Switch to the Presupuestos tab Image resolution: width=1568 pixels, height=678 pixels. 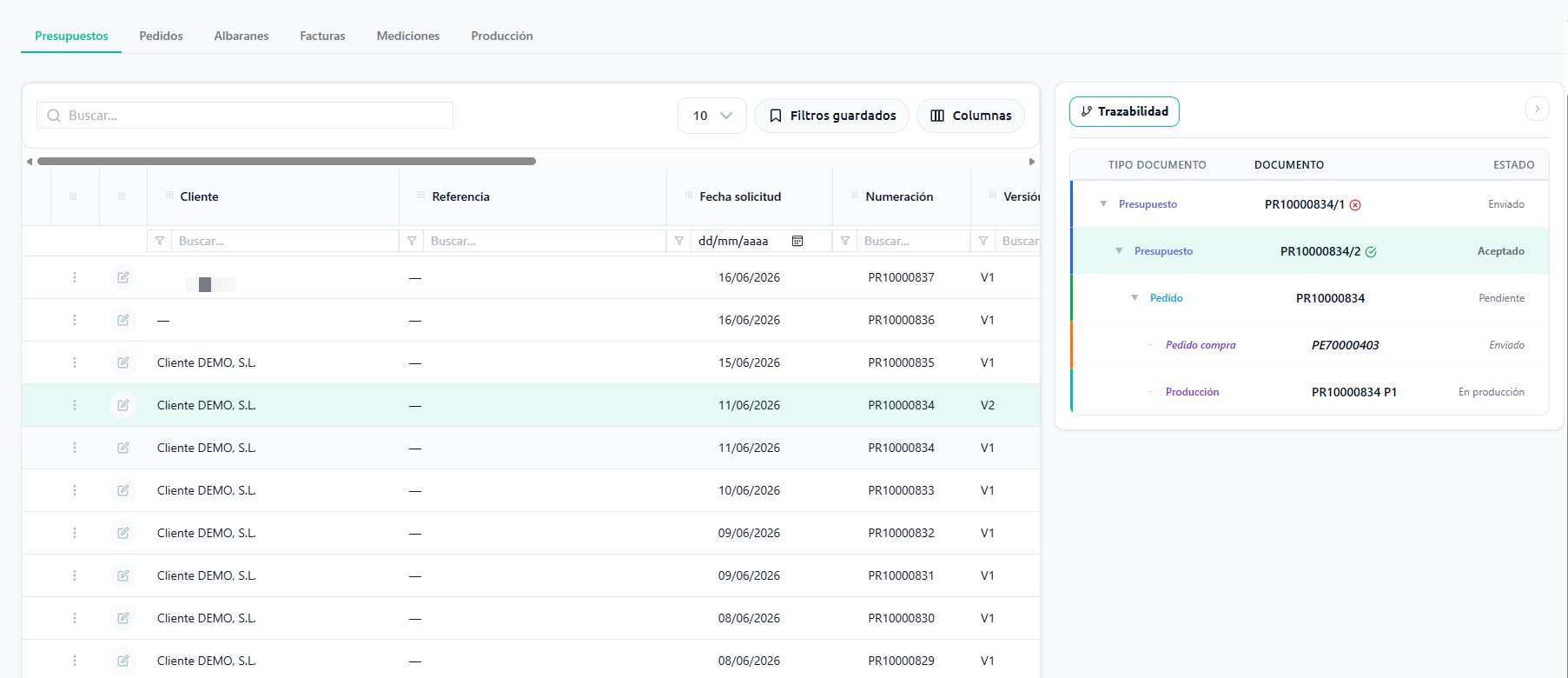coord(71,36)
